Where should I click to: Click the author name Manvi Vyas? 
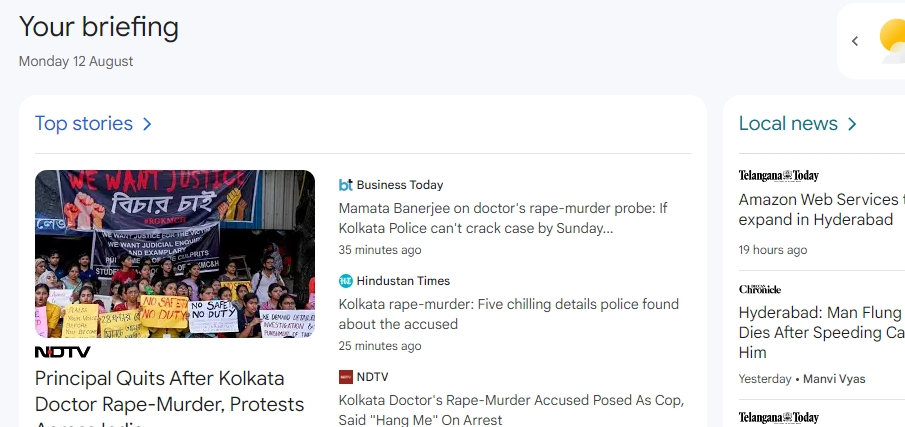[834, 379]
